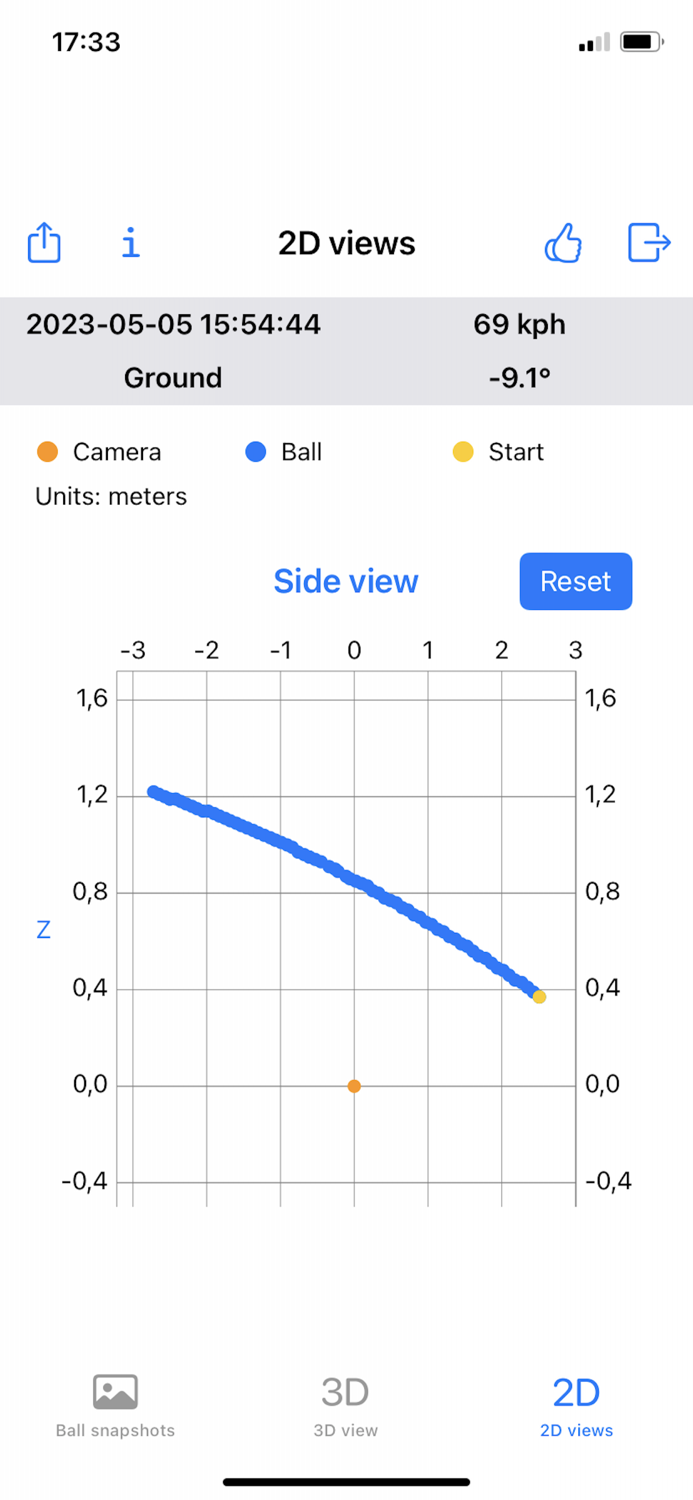Tap the 2D views tab icon

(x=576, y=1390)
